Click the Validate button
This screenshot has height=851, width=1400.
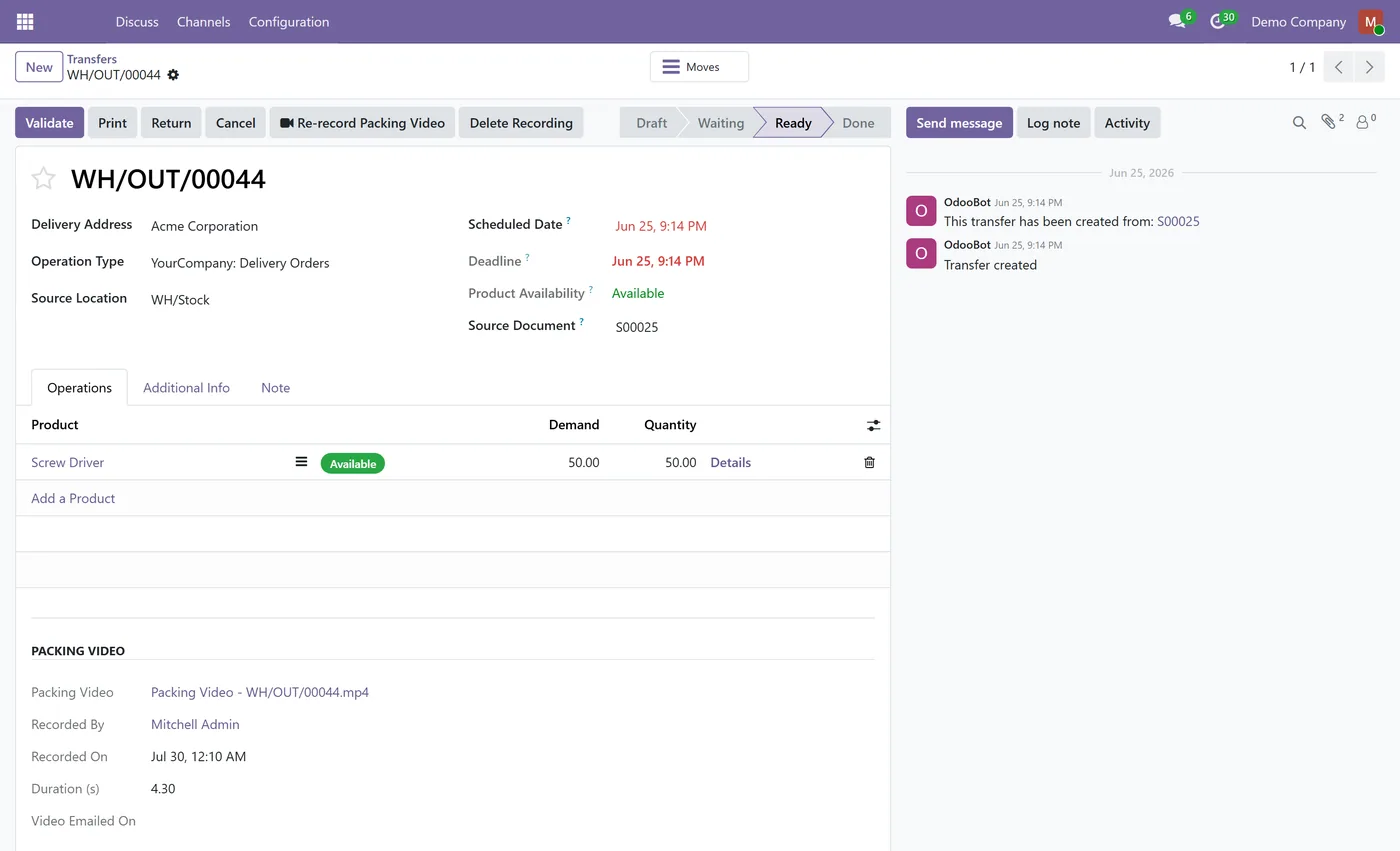[49, 123]
